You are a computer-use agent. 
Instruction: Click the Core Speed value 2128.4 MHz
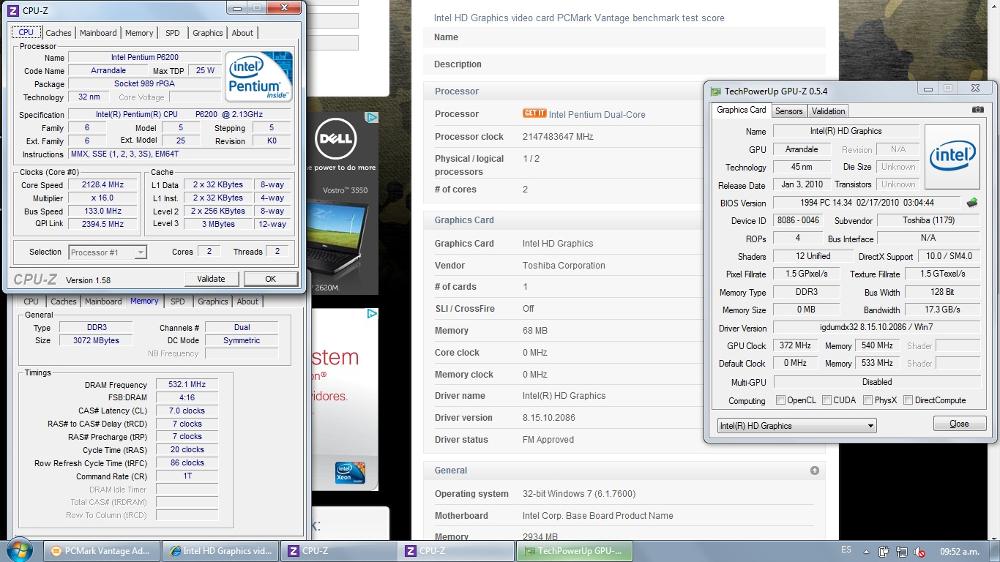tap(103, 185)
